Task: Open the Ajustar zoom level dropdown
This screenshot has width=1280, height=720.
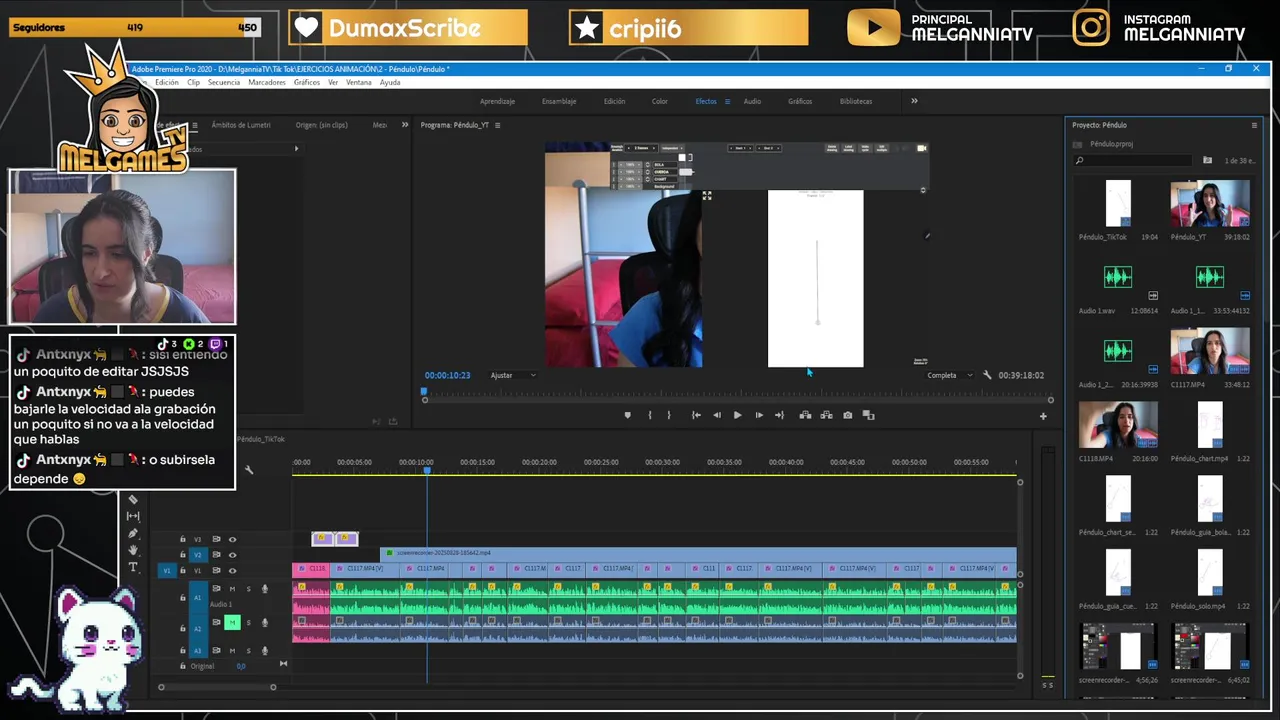Action: point(513,375)
